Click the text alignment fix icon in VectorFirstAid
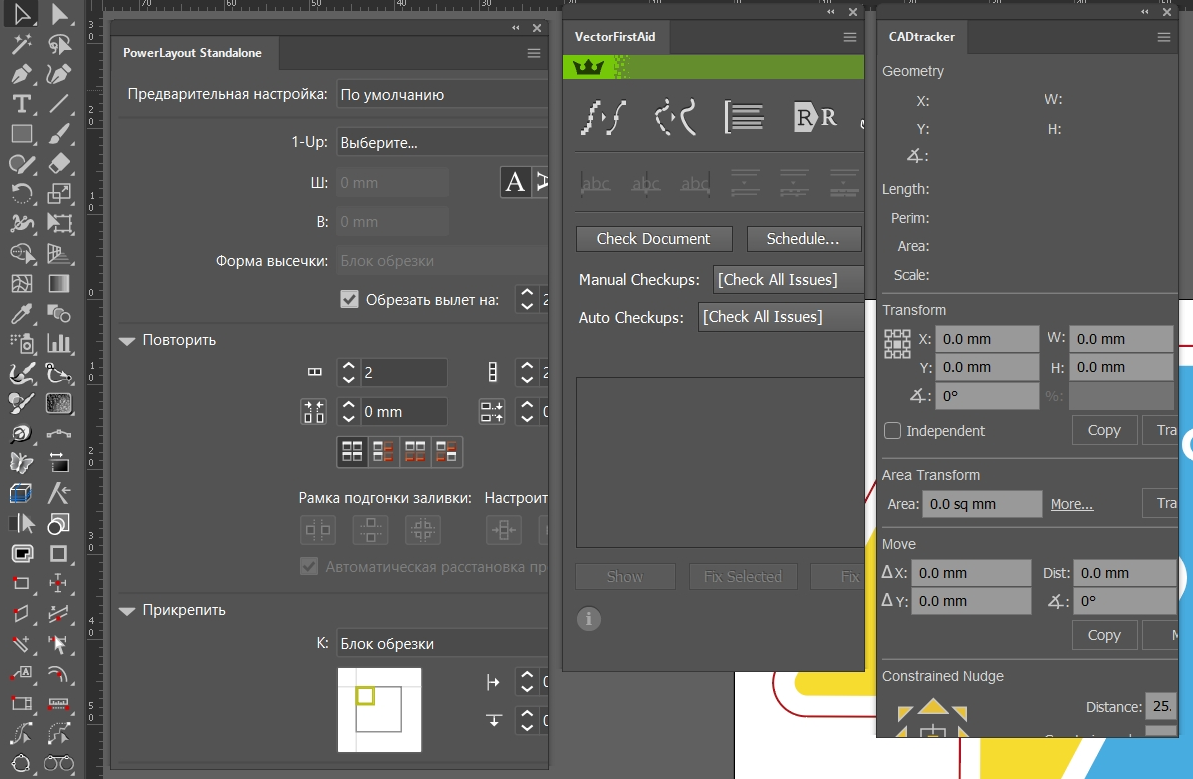The height and width of the screenshot is (779, 1193). (x=744, y=117)
